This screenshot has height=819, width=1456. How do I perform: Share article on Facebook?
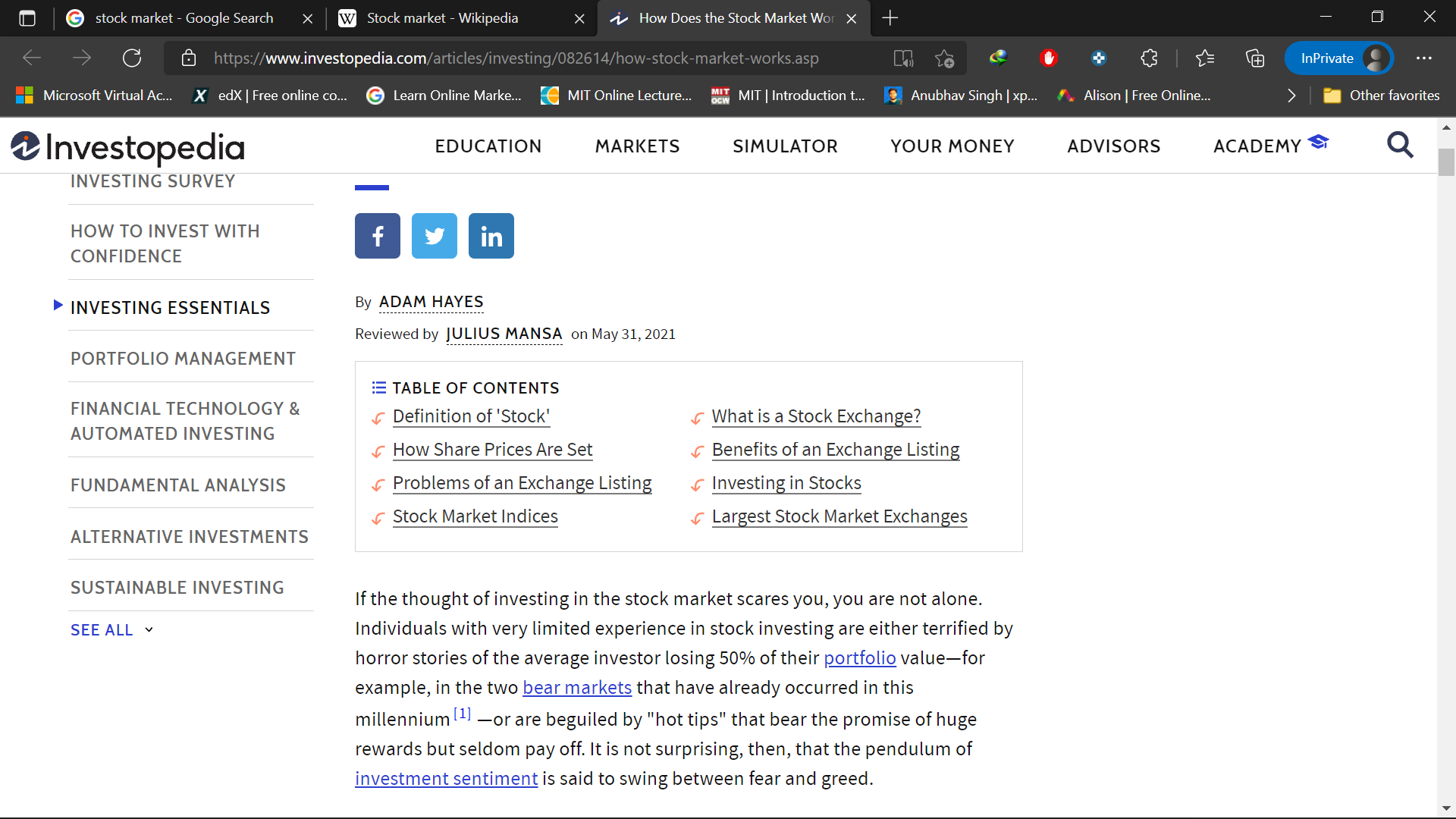[377, 236]
